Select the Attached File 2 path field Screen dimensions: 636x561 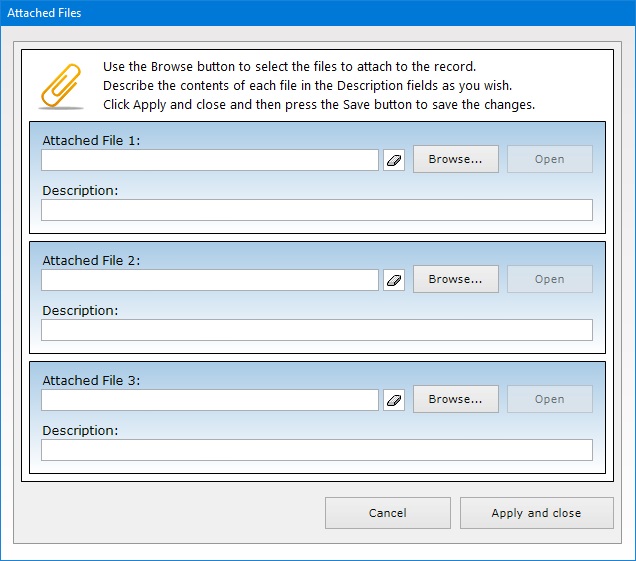point(210,280)
